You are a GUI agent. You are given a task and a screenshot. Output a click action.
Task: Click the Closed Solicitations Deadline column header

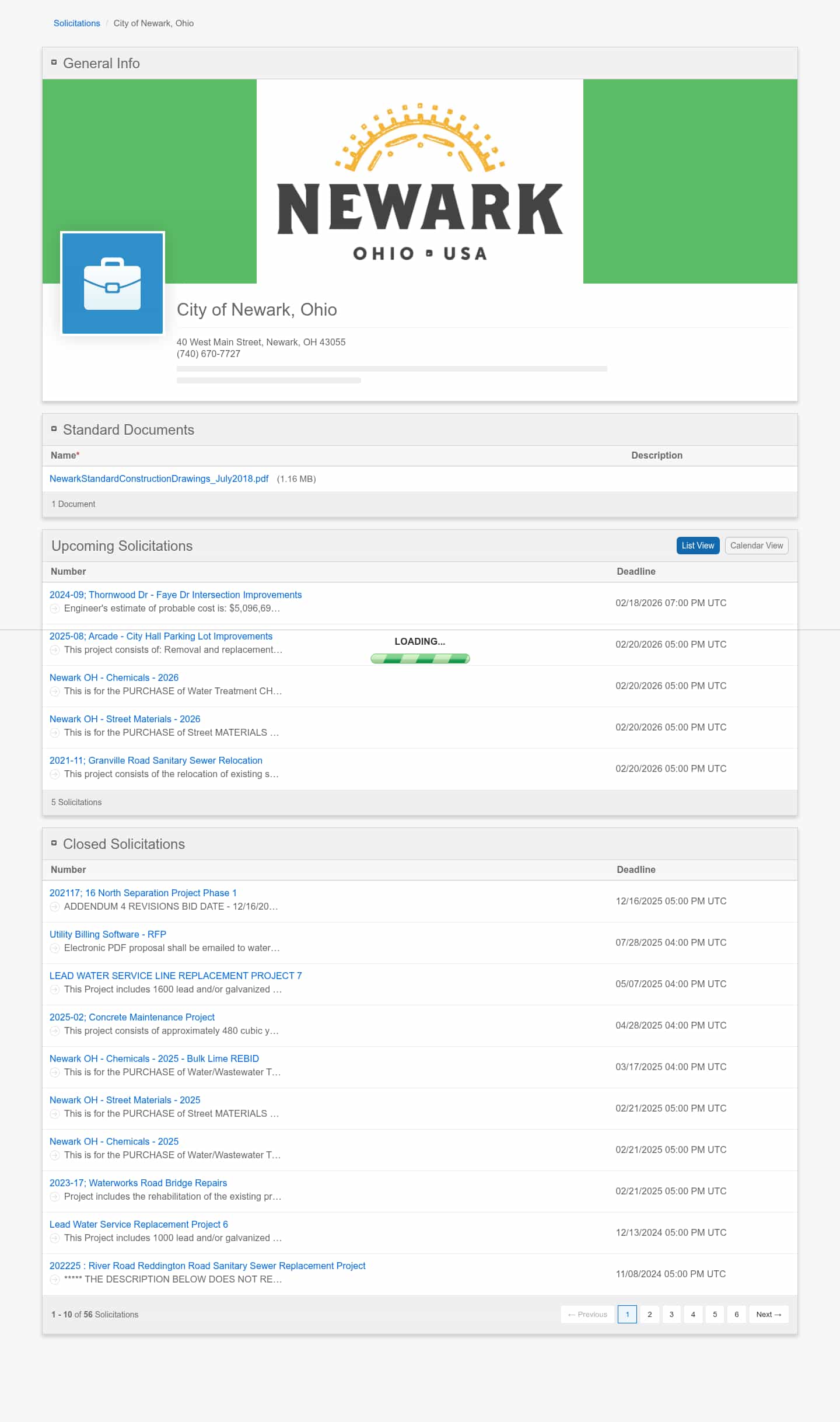636,870
